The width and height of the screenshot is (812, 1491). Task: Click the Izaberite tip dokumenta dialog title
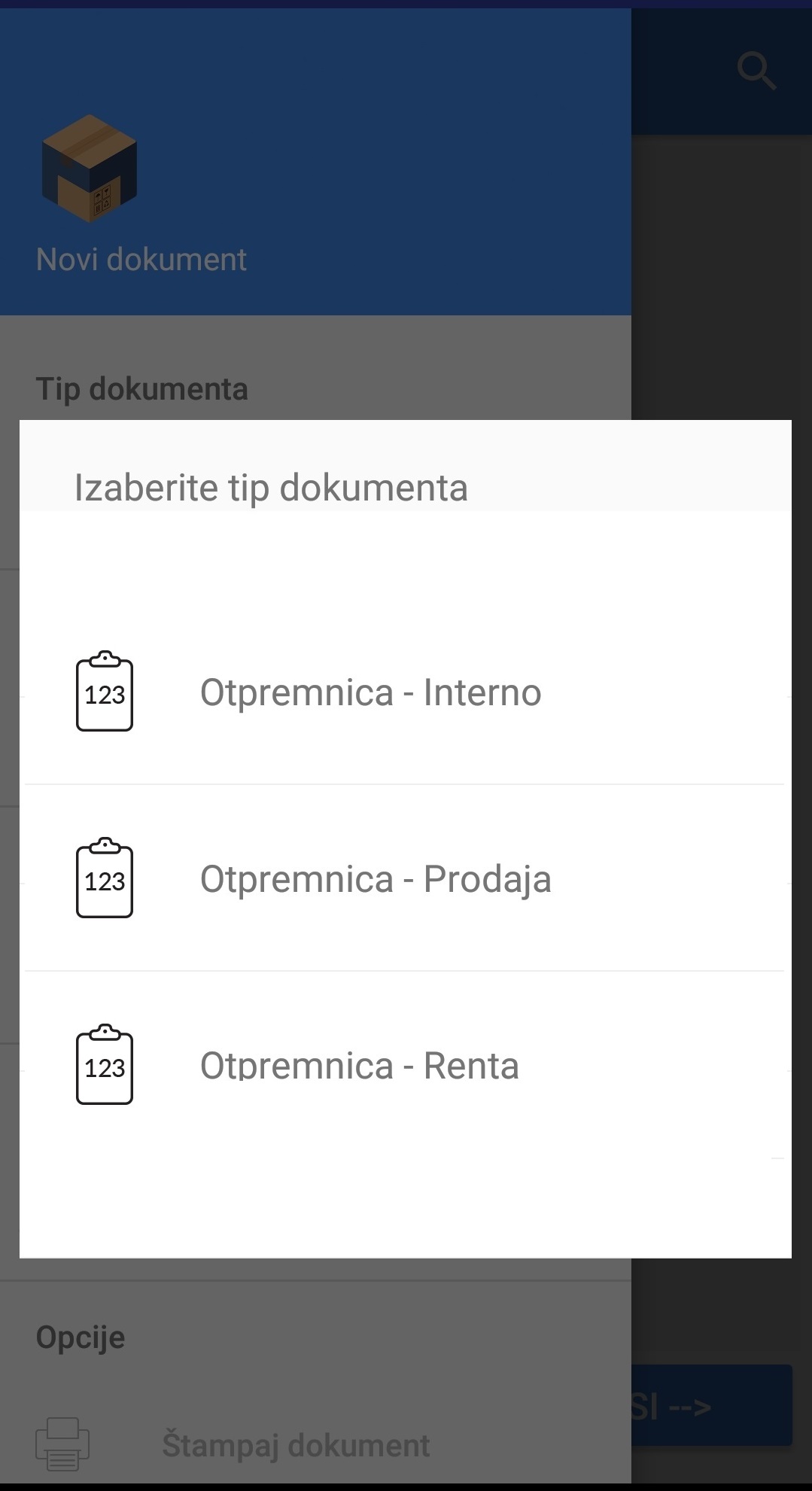point(271,487)
